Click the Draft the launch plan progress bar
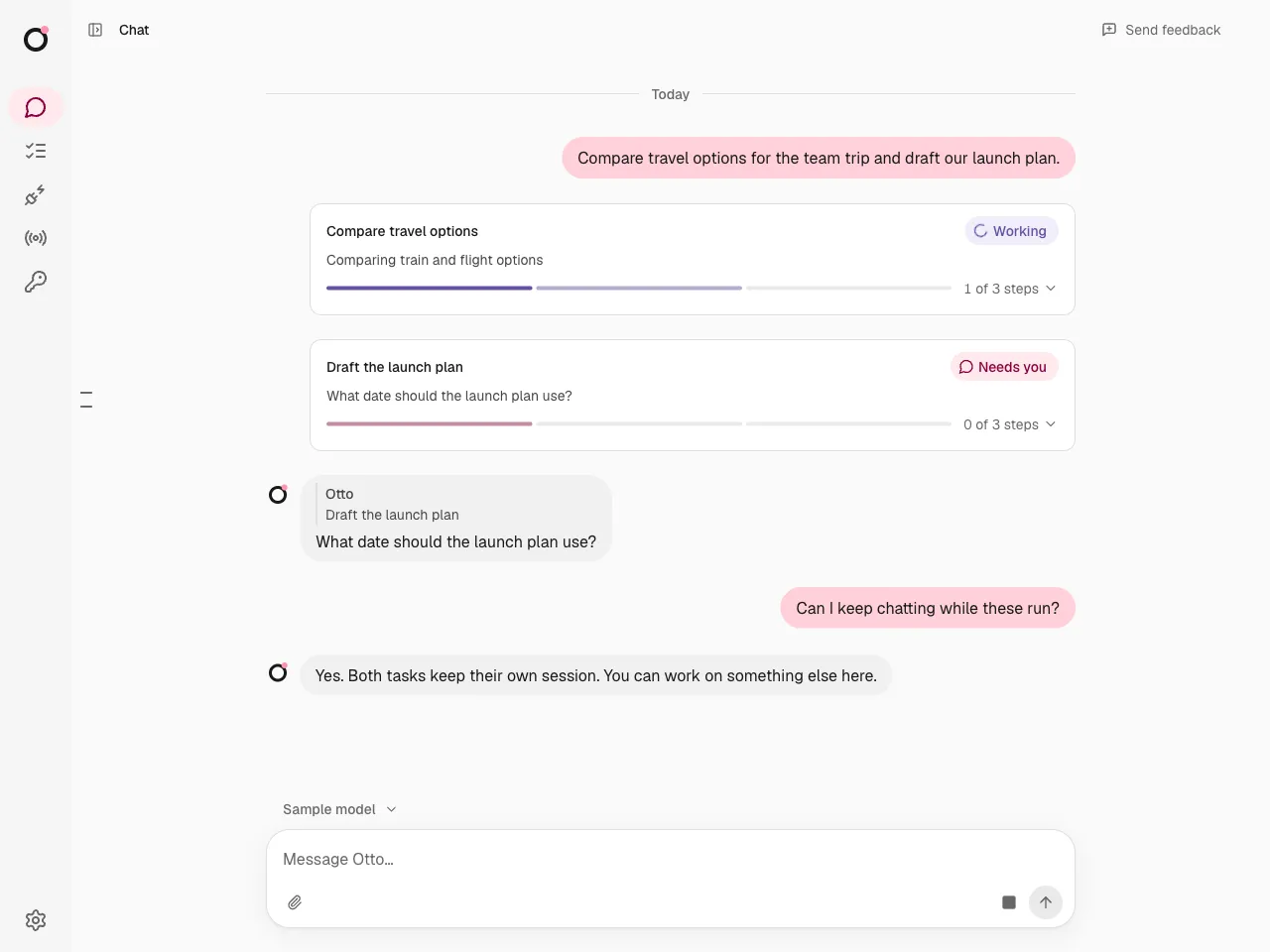Viewport: 1270px width, 952px height. tap(639, 423)
